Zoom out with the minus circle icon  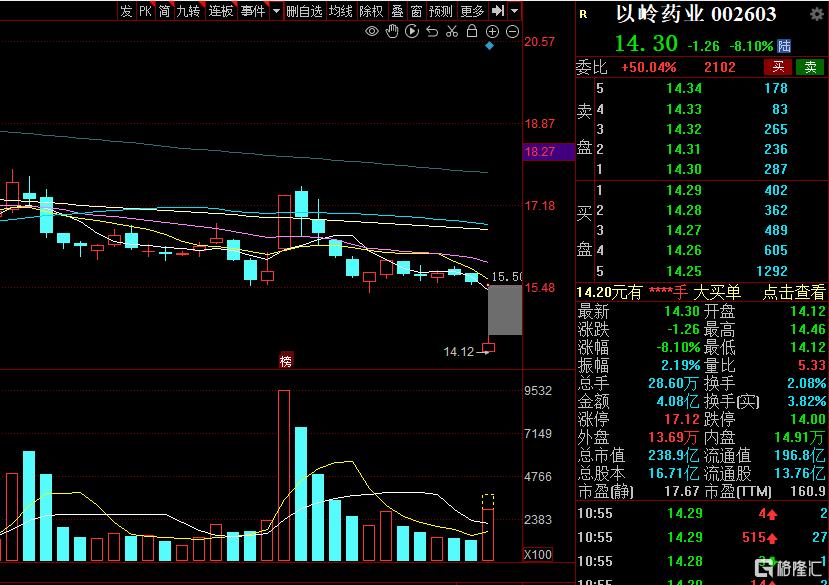tap(512, 32)
